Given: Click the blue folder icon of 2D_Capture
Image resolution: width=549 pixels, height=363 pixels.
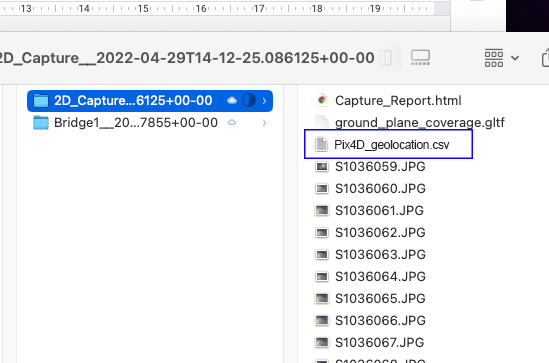Looking at the screenshot, I should pos(41,101).
